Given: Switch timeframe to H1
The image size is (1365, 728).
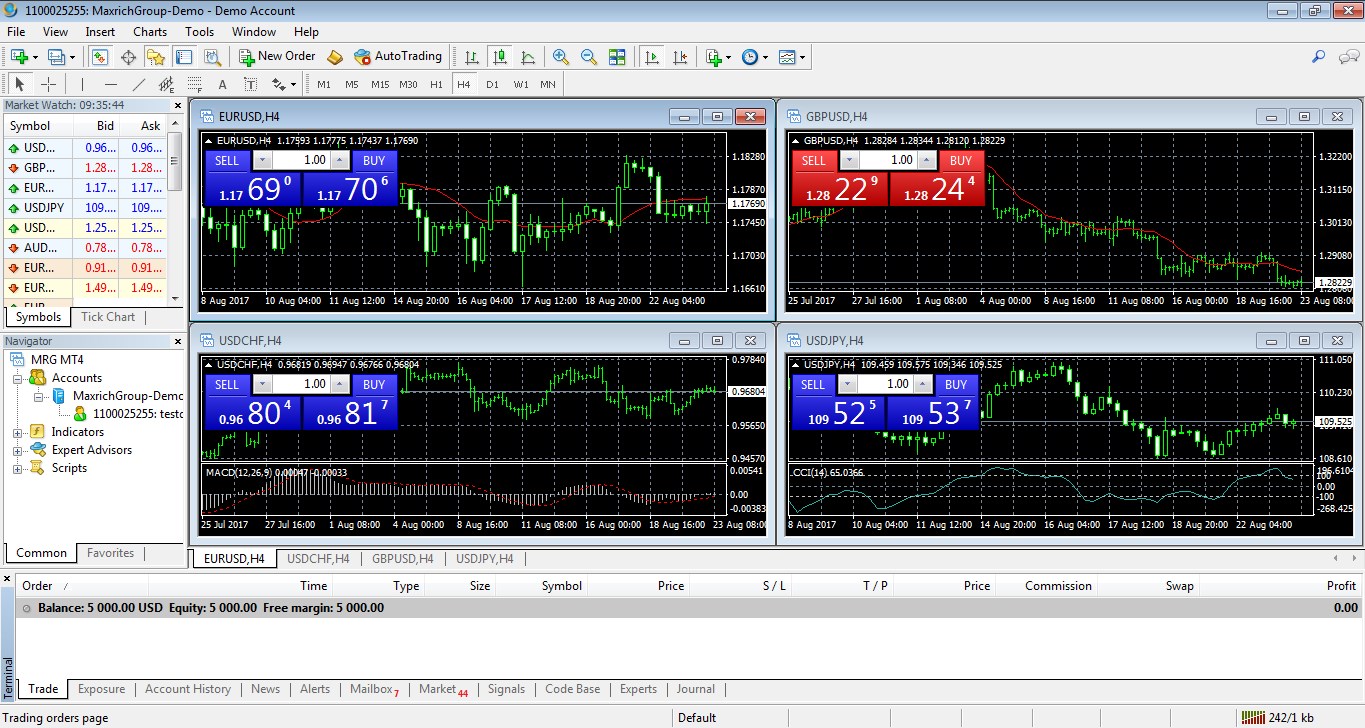Looking at the screenshot, I should click(x=436, y=84).
